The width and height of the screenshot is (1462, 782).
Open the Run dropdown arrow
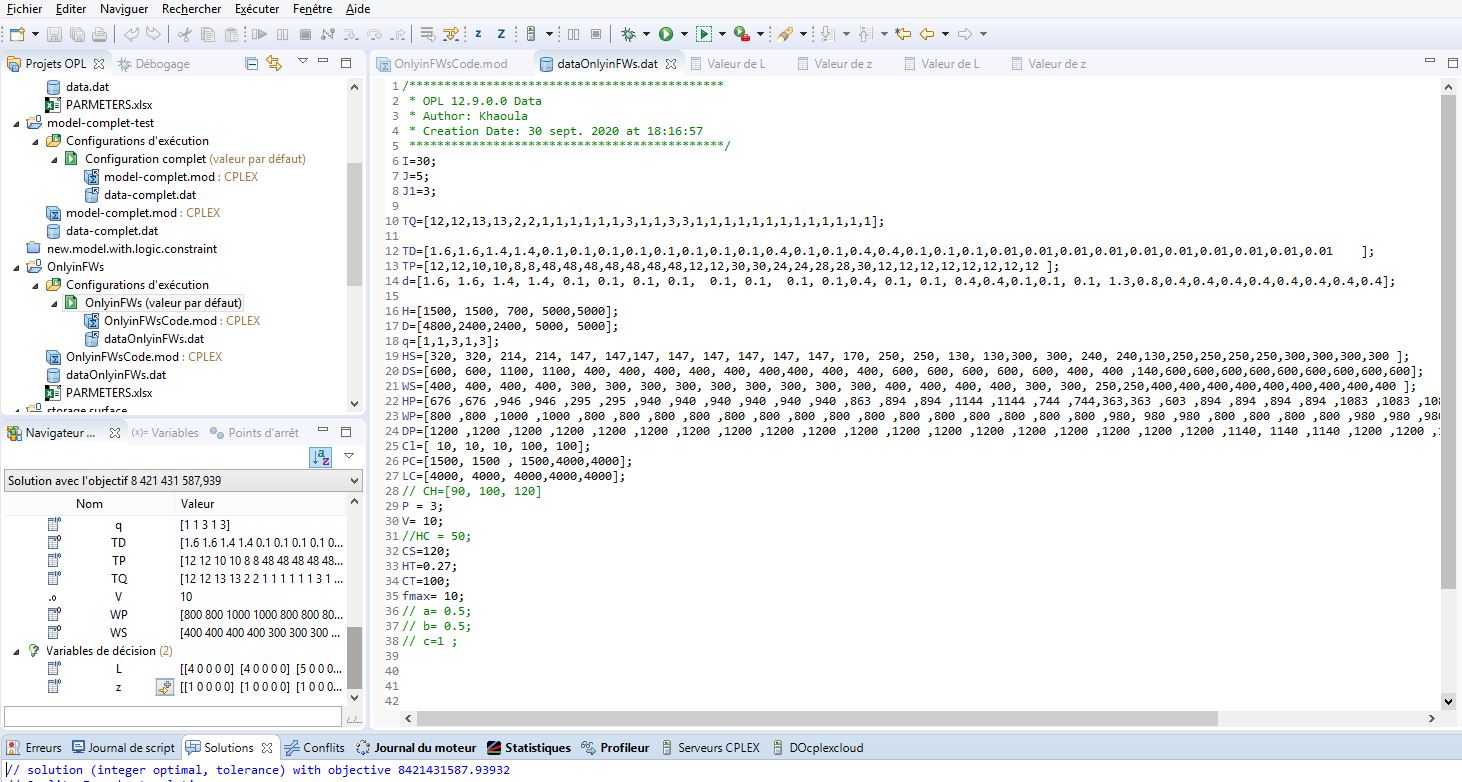684,34
